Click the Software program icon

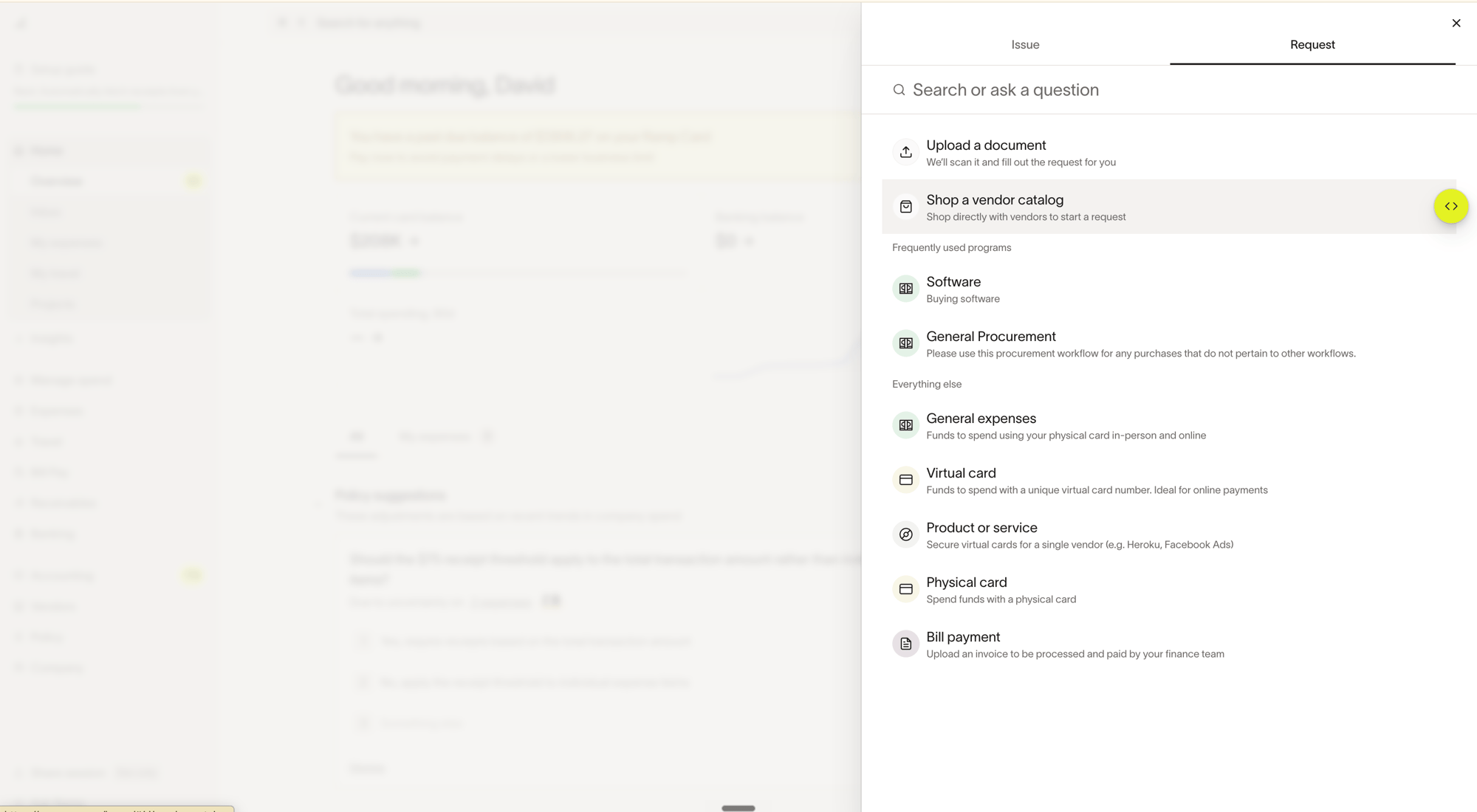[x=906, y=289]
